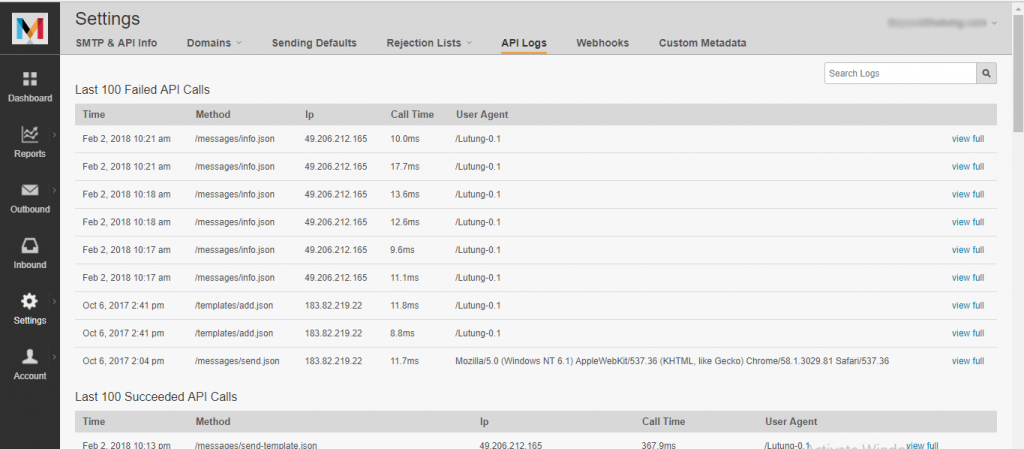Viewport: 1024px width, 449px height.
Task: Go to Outbound envelope icon
Action: click(30, 191)
